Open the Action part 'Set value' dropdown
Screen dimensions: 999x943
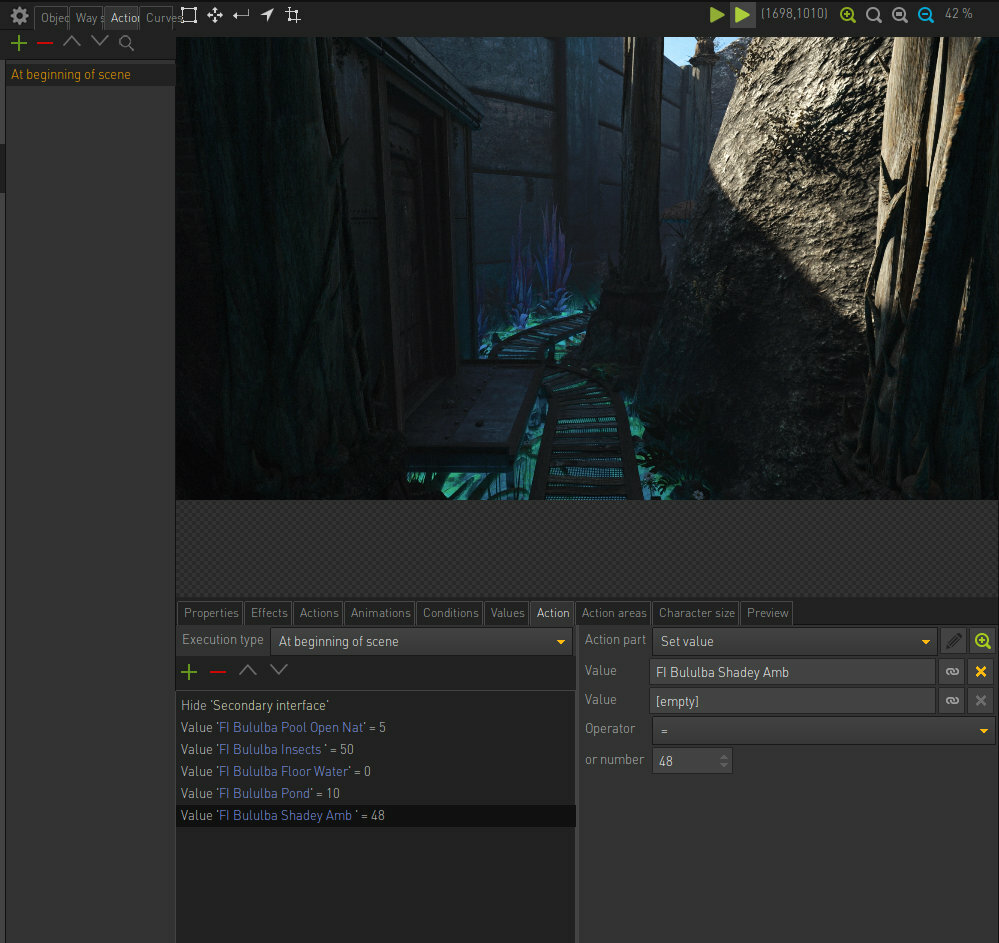(x=794, y=642)
